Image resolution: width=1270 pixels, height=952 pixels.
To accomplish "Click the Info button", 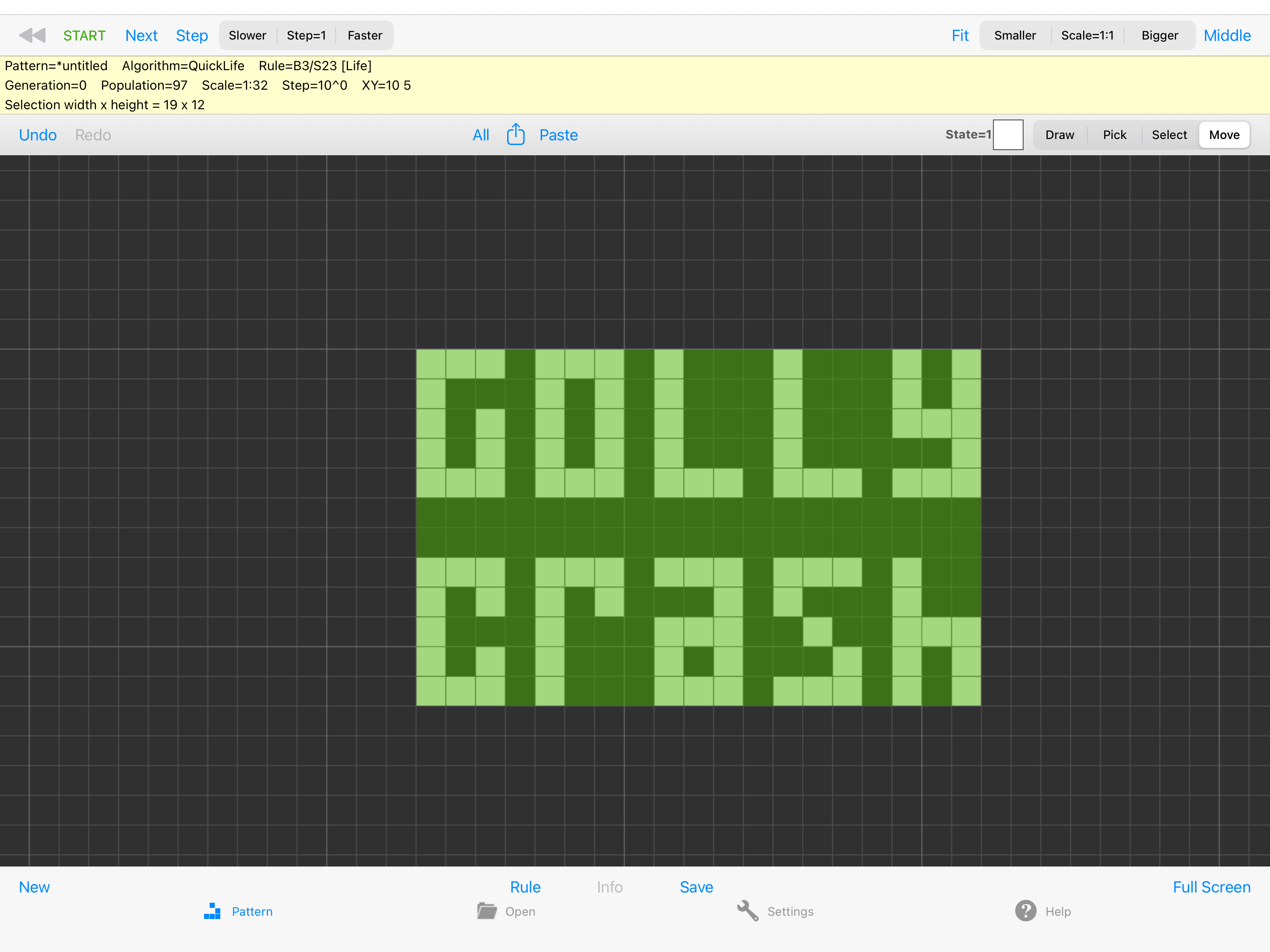I will pyautogui.click(x=610, y=887).
